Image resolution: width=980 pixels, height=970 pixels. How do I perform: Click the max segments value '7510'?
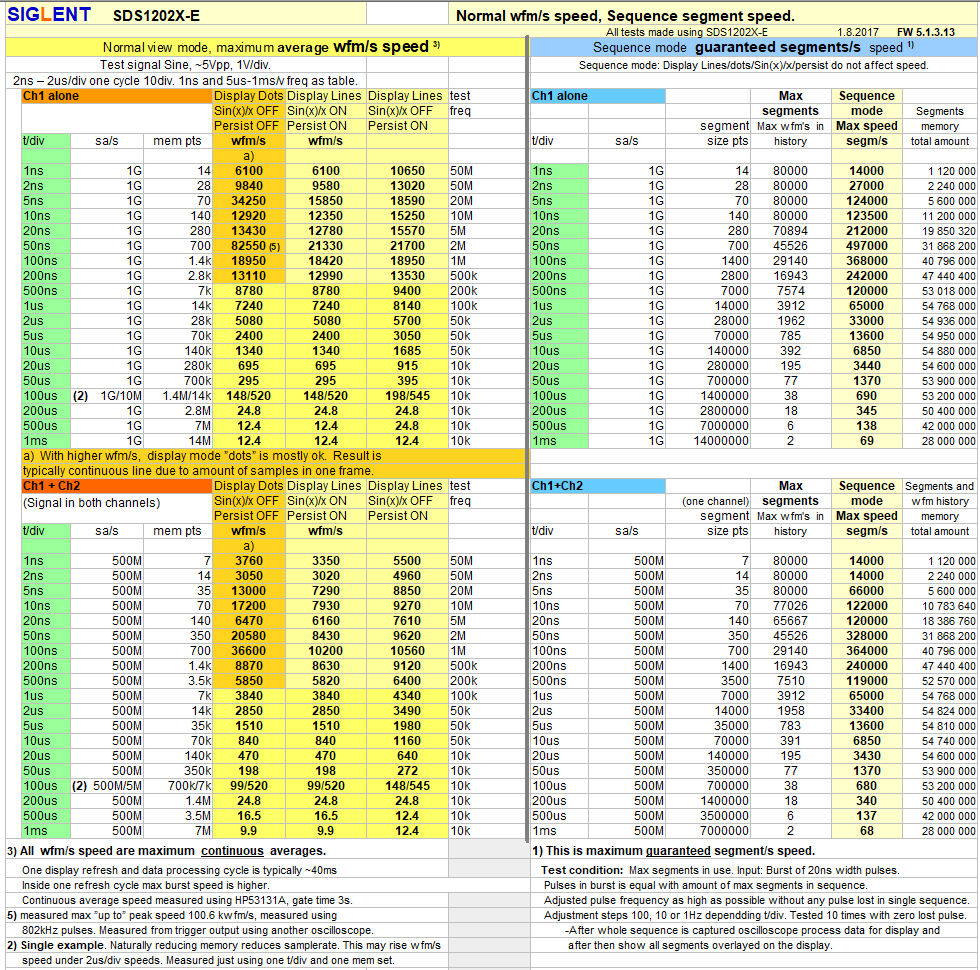click(790, 681)
